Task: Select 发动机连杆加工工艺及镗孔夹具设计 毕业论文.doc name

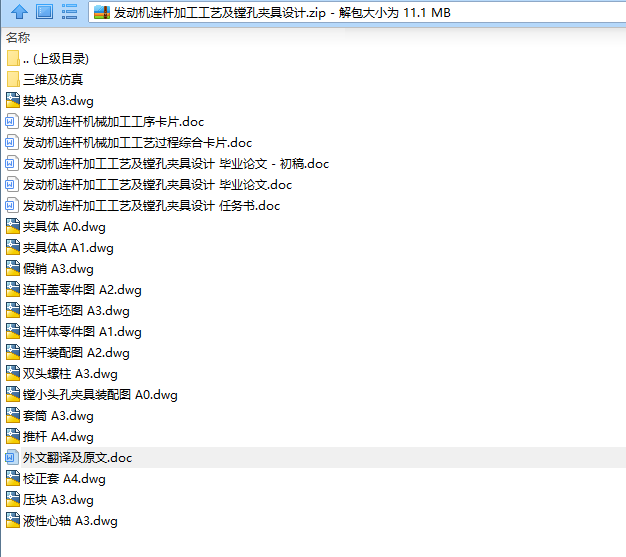Action: click(x=157, y=185)
